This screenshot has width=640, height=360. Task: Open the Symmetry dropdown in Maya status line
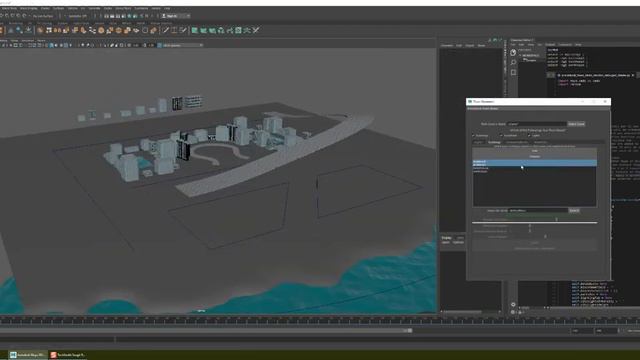(x=78, y=16)
